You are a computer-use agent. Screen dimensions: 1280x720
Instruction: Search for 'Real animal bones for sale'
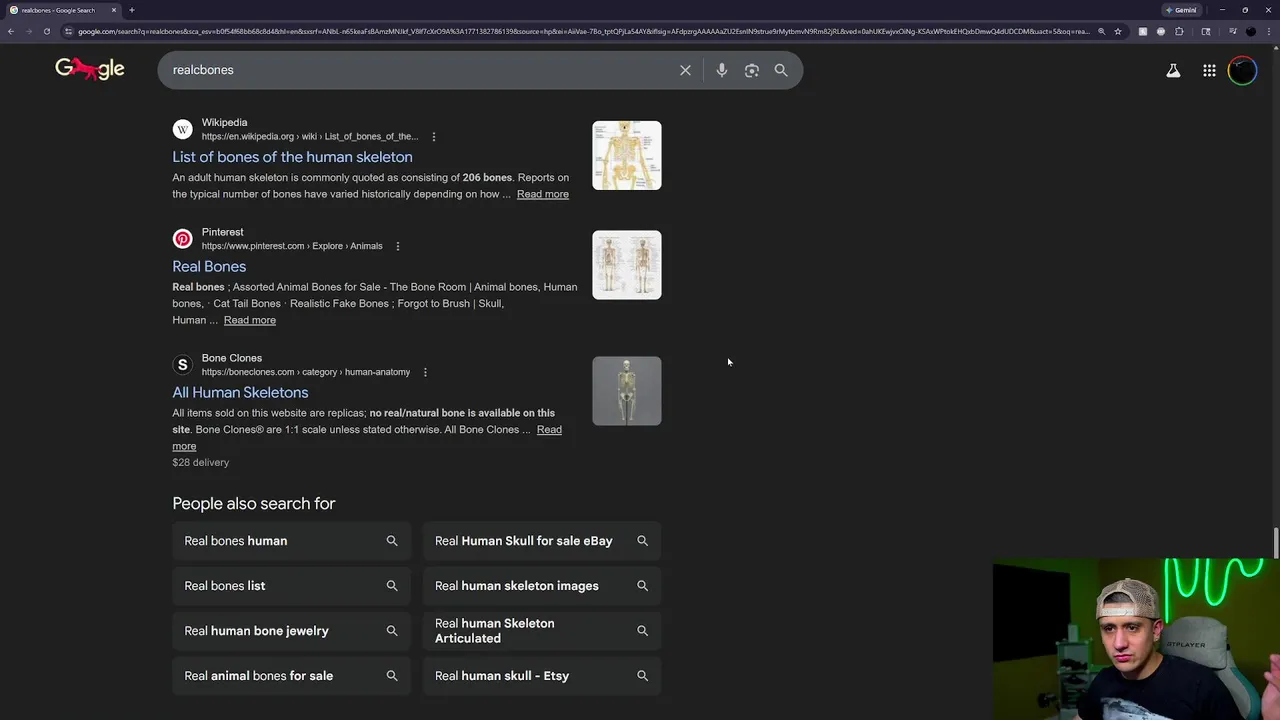click(x=291, y=676)
